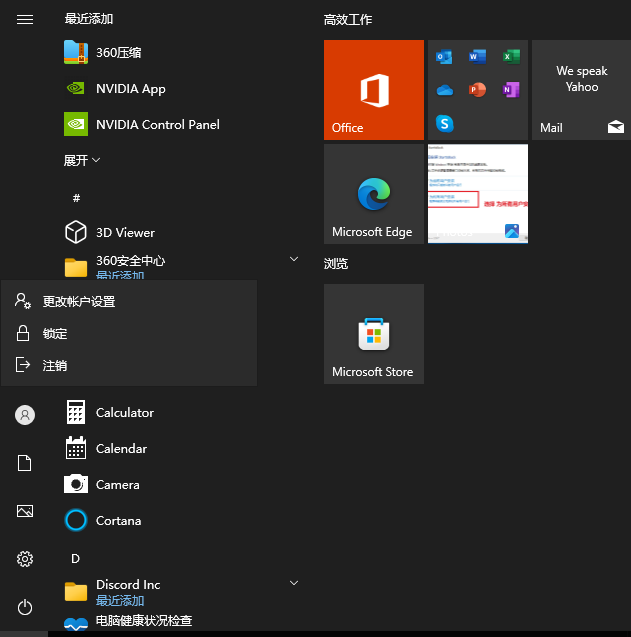Image resolution: width=631 pixels, height=637 pixels.
Task: Open the hamburger menu at the top
Action: click(x=25, y=19)
